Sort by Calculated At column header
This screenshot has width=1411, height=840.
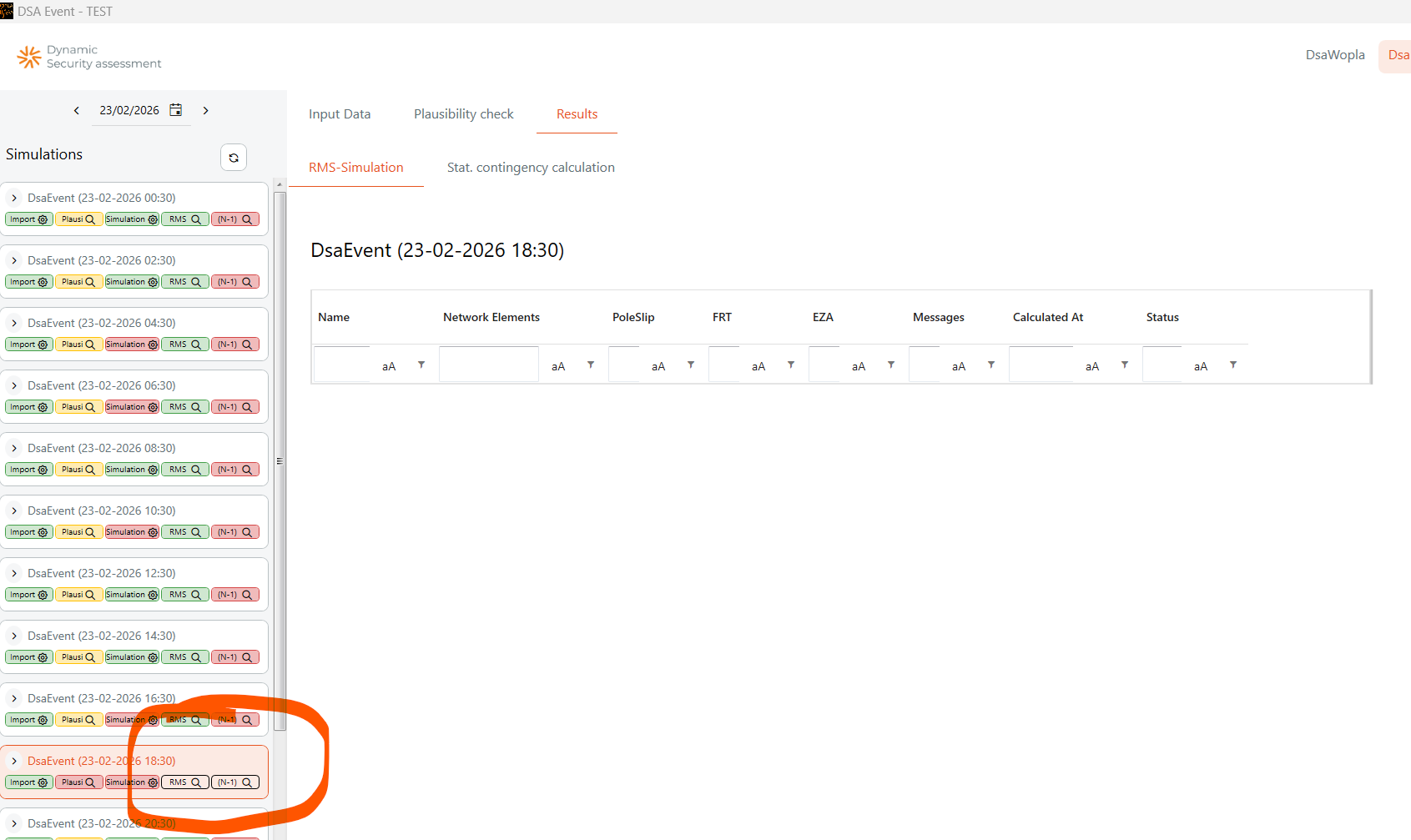pyautogui.click(x=1047, y=317)
